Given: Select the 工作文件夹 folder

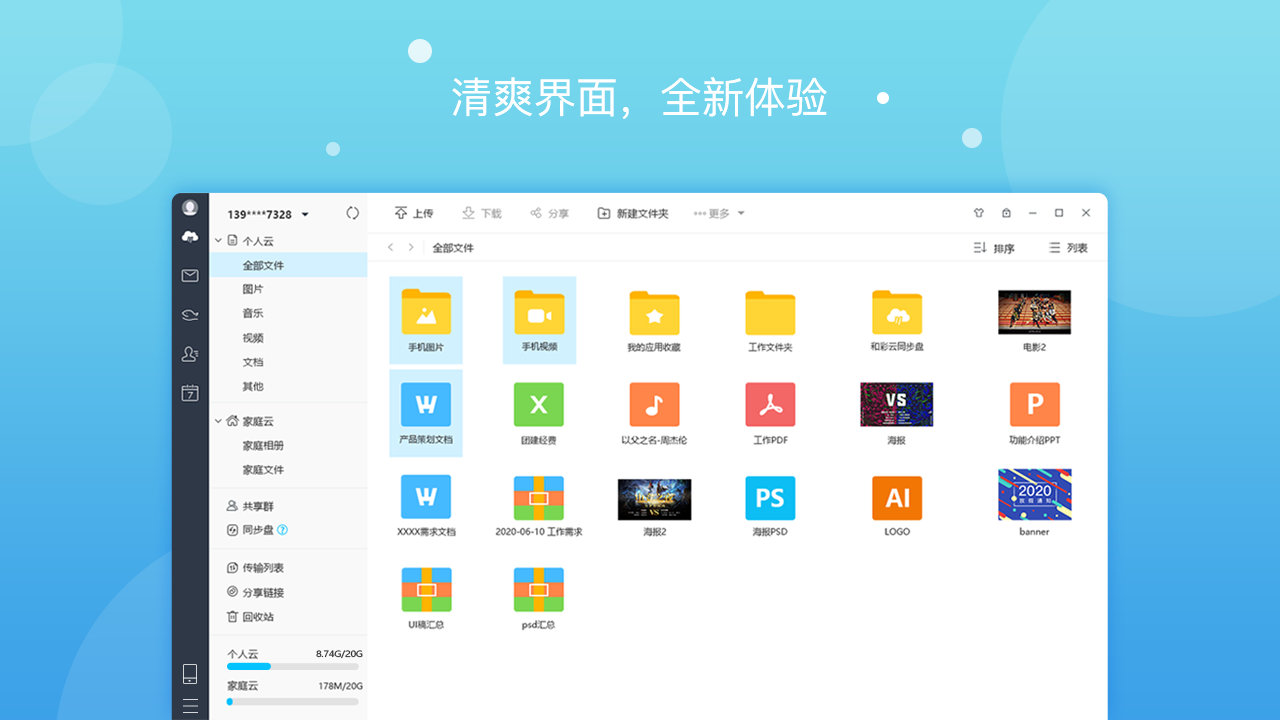Looking at the screenshot, I should [770, 320].
